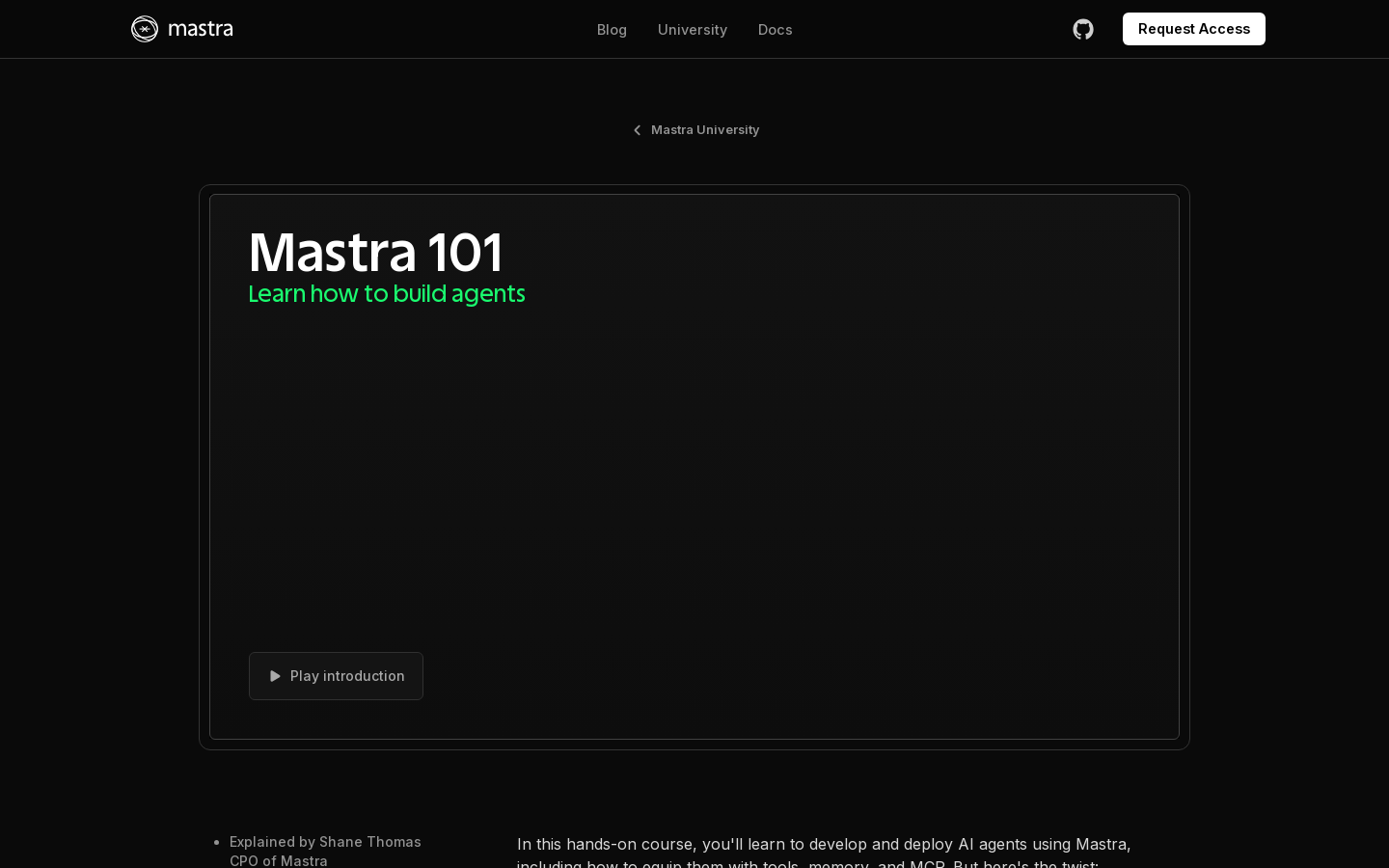Open the Blog menu item

612,30
